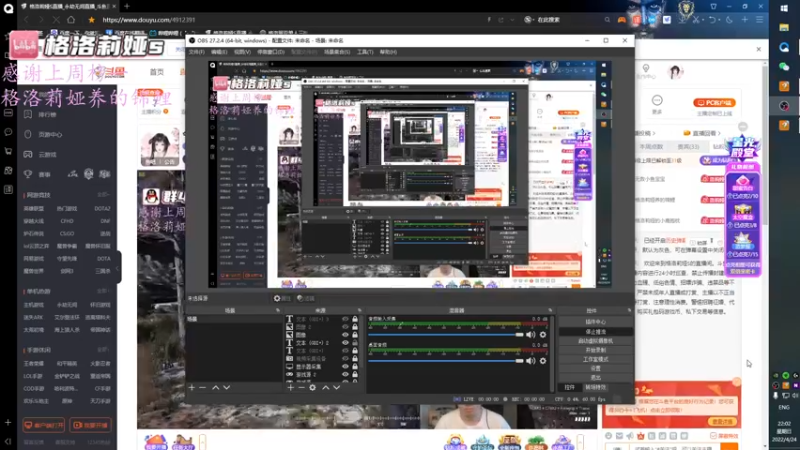The width and height of the screenshot is (800, 450).
Task: Pop out the 来源 dock panel
Action: (x=359, y=311)
